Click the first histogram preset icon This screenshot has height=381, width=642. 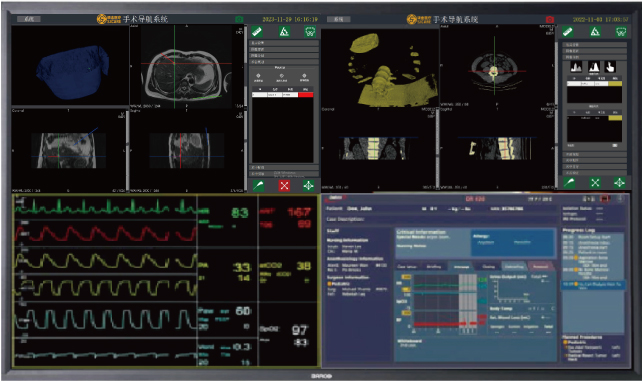[x=576, y=67]
